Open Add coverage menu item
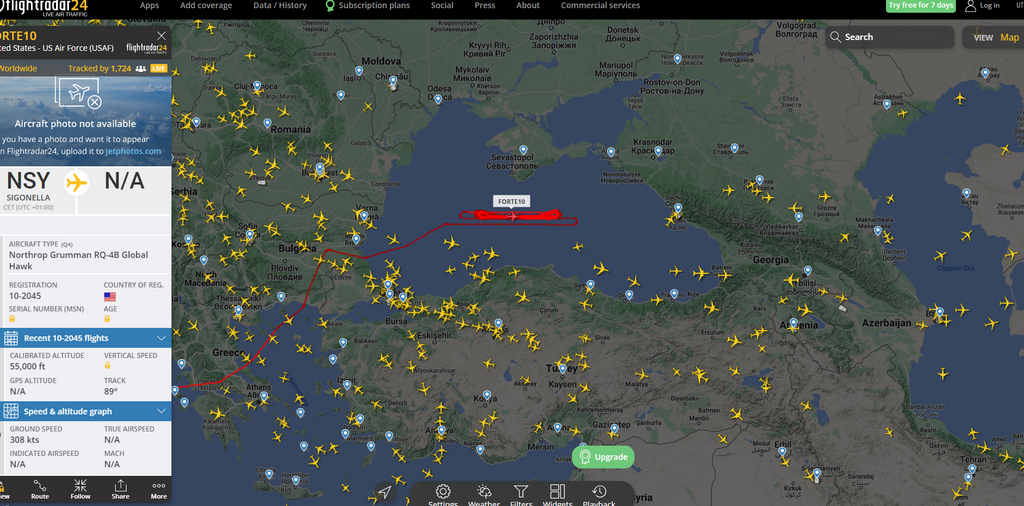The width and height of the screenshot is (1024, 506). pyautogui.click(x=206, y=5)
